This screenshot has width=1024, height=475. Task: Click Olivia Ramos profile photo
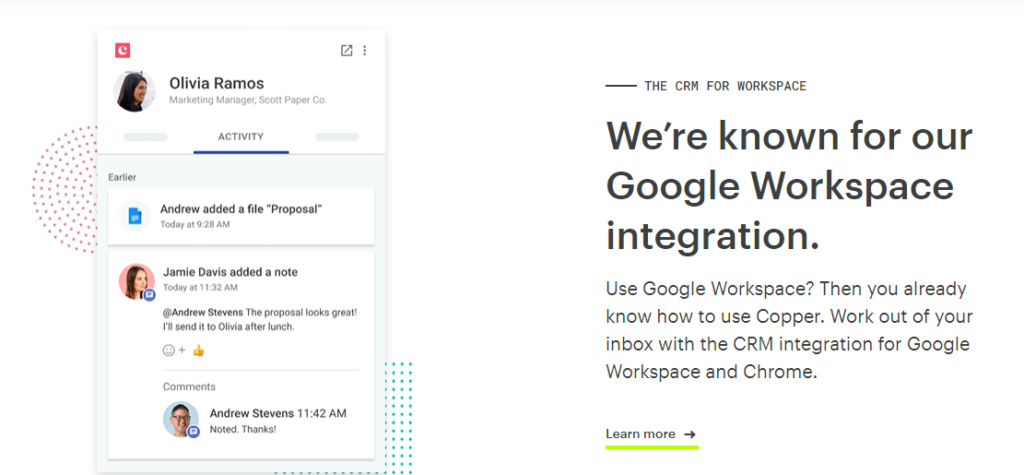135,91
